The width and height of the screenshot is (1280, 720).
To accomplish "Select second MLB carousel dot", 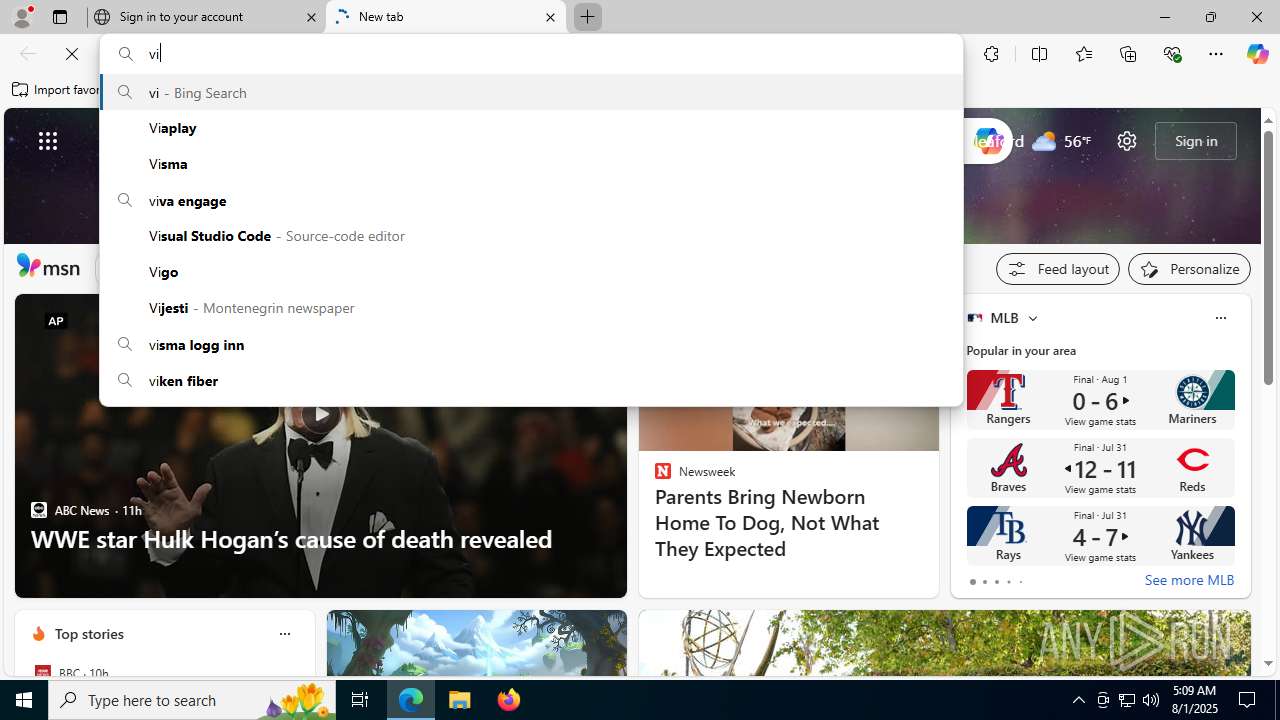I will (984, 582).
